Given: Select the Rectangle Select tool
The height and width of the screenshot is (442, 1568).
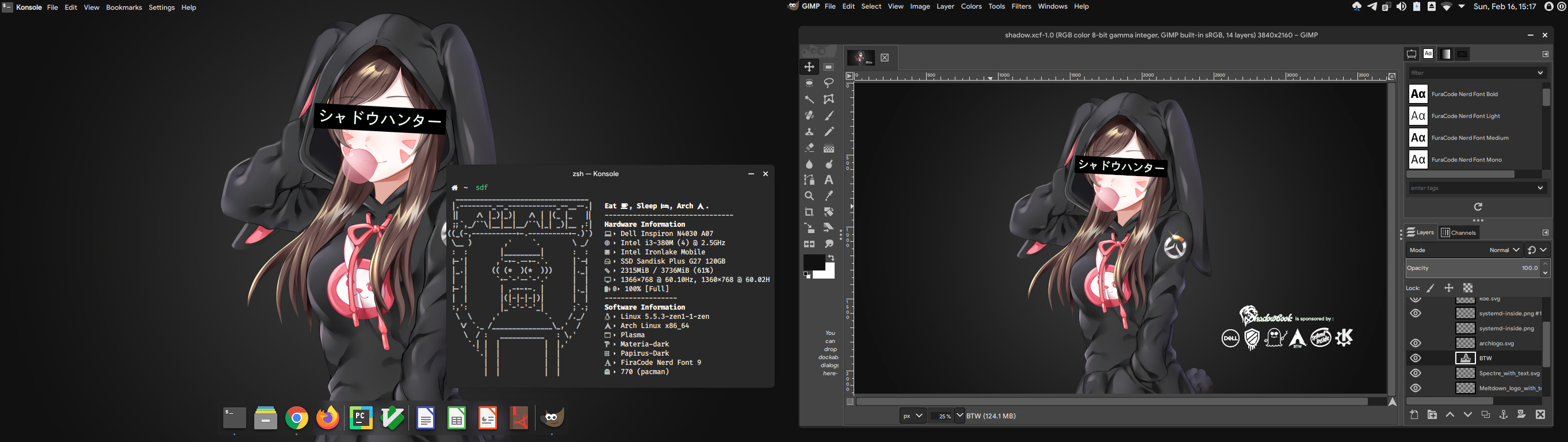Looking at the screenshot, I should (829, 67).
